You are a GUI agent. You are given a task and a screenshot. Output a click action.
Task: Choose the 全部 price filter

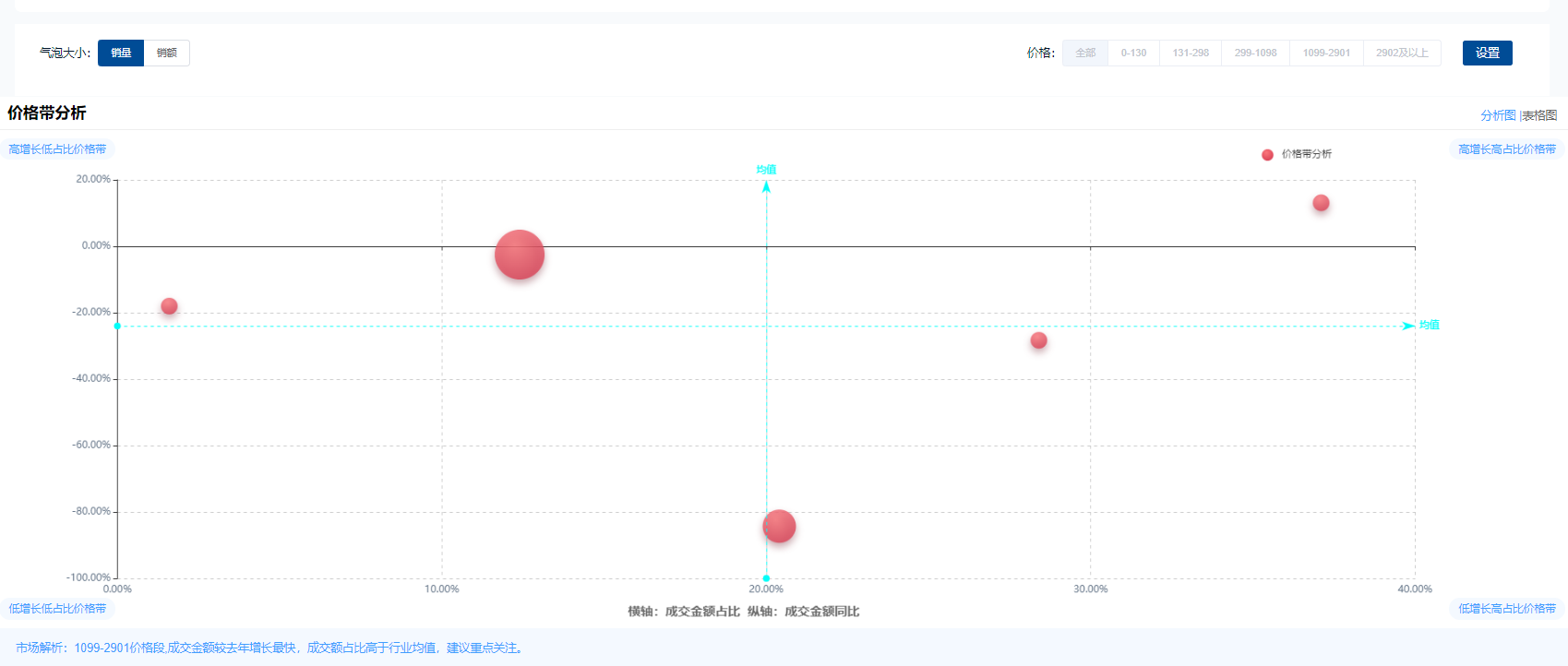point(1085,53)
